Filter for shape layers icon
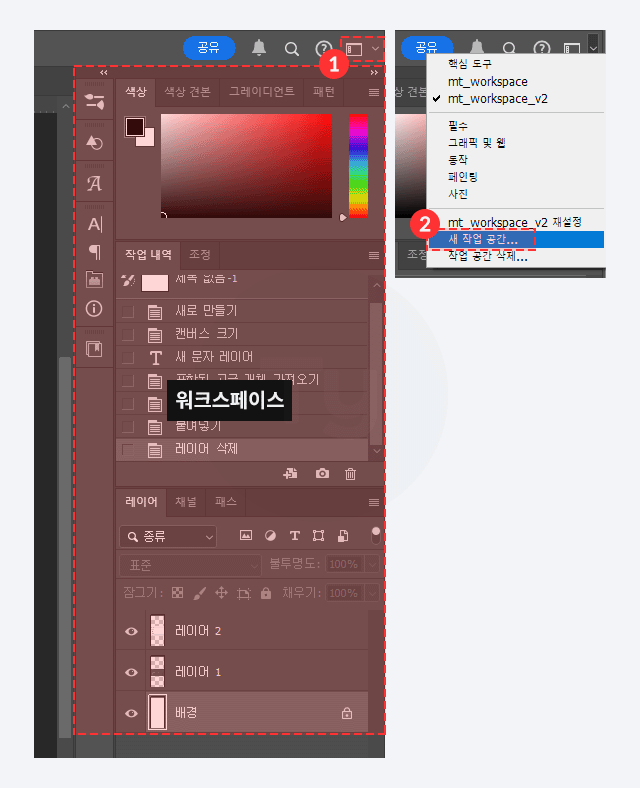The image size is (640, 788). [318, 536]
